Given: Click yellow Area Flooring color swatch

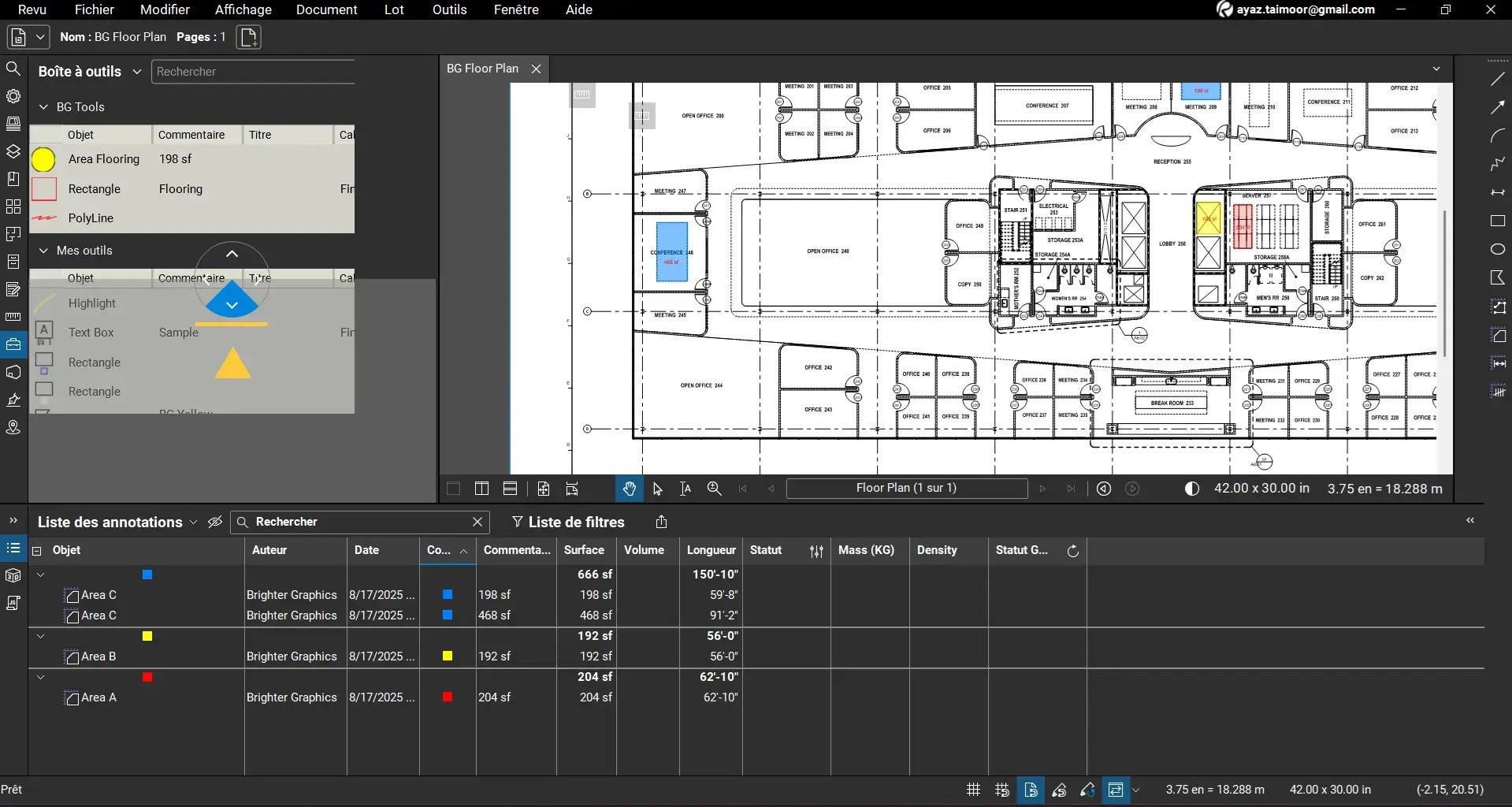Looking at the screenshot, I should 43,159.
